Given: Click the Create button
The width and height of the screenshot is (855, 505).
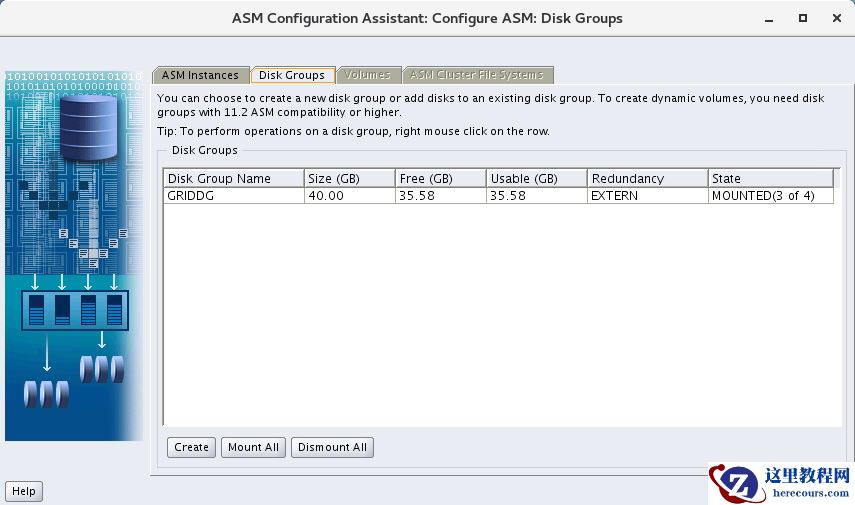Looking at the screenshot, I should (191, 447).
